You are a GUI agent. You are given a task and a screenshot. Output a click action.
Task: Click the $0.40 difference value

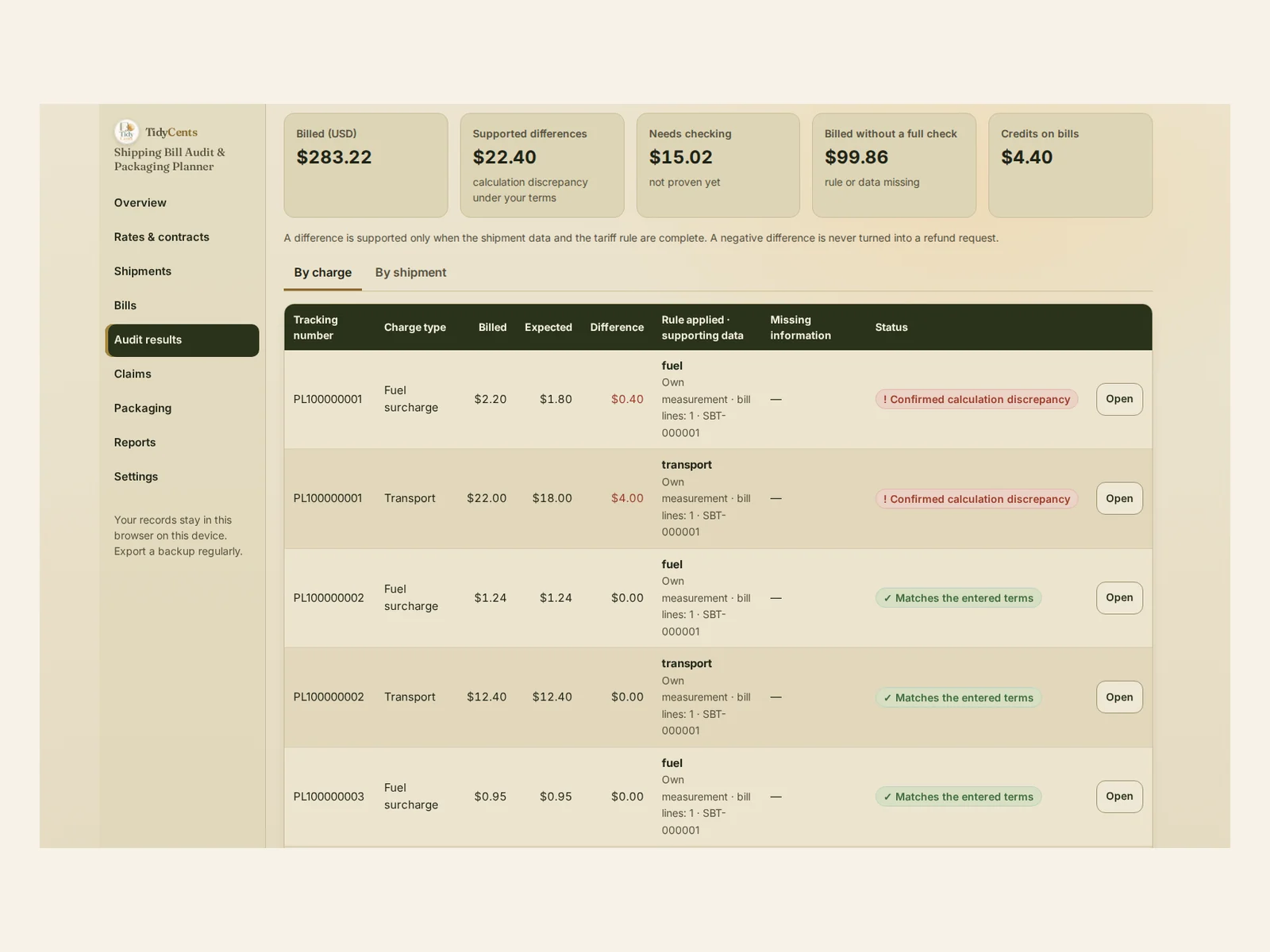point(627,399)
